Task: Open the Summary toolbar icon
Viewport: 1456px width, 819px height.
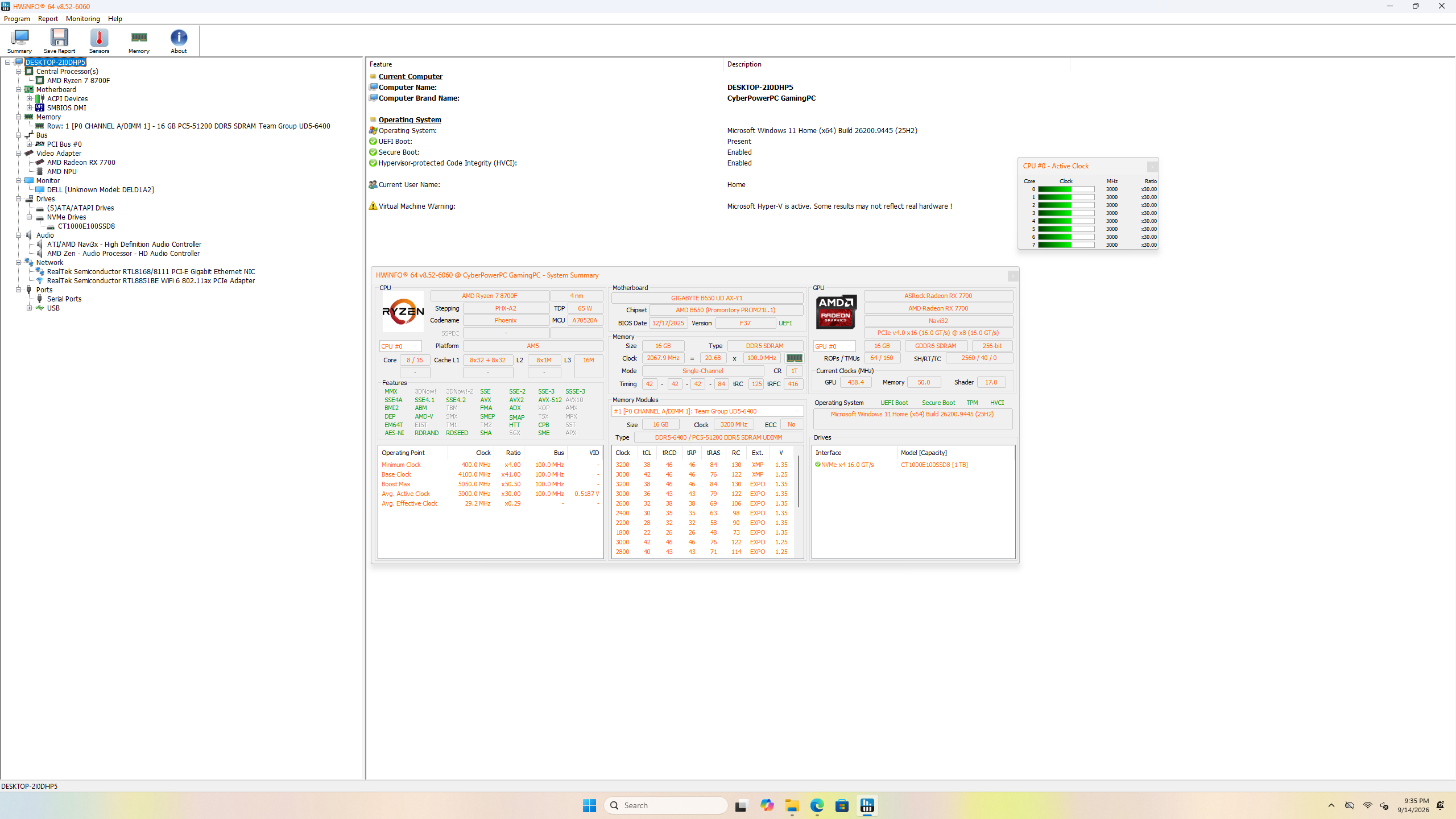Action: point(19,41)
